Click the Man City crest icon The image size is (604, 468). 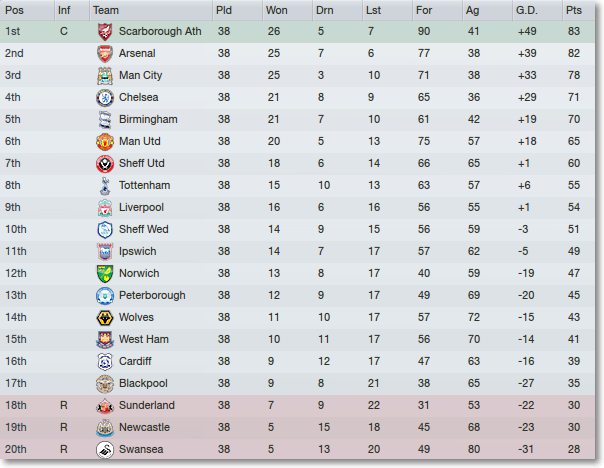point(105,75)
